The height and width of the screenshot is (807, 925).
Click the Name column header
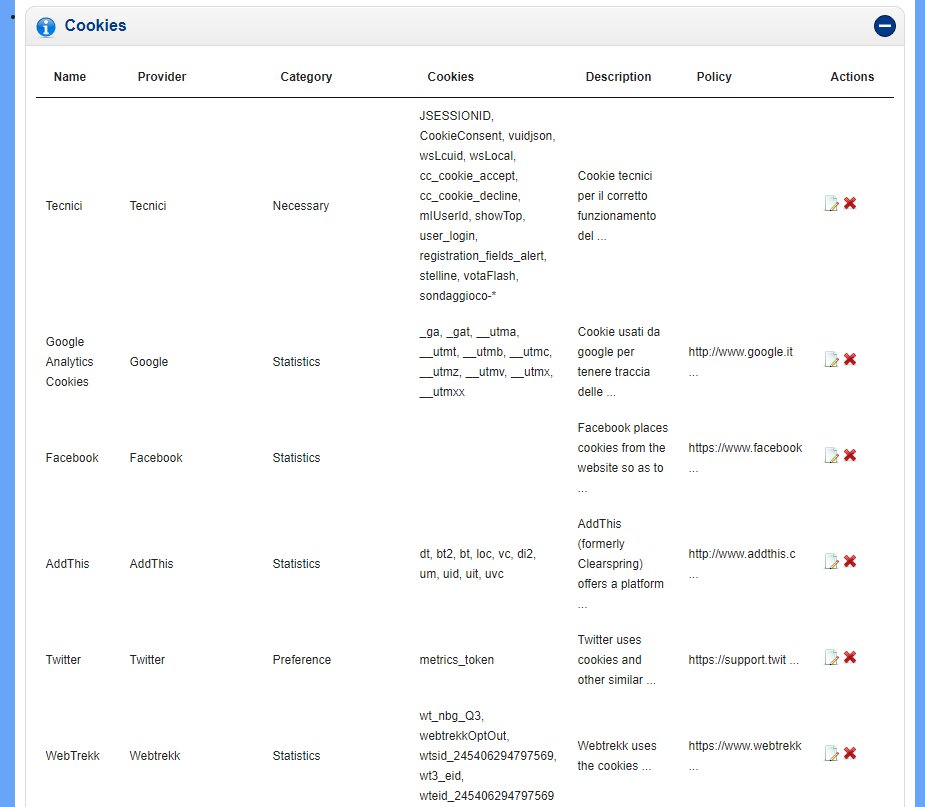point(70,77)
